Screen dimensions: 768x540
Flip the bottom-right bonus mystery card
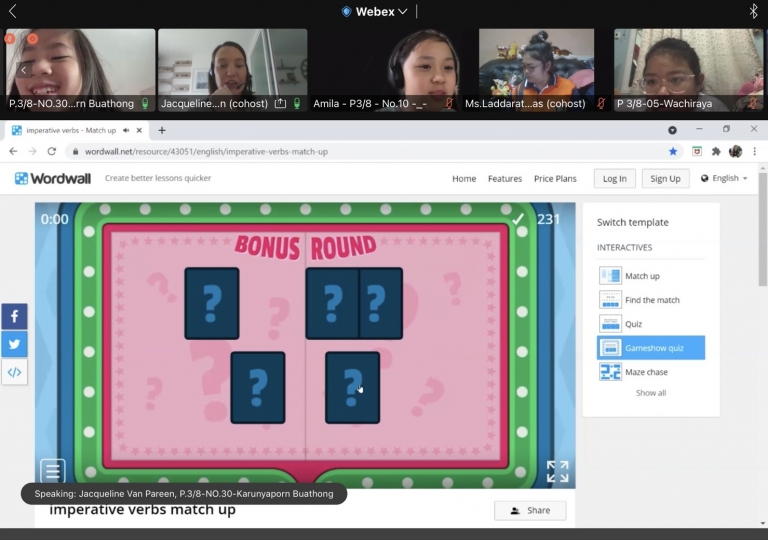(353, 388)
